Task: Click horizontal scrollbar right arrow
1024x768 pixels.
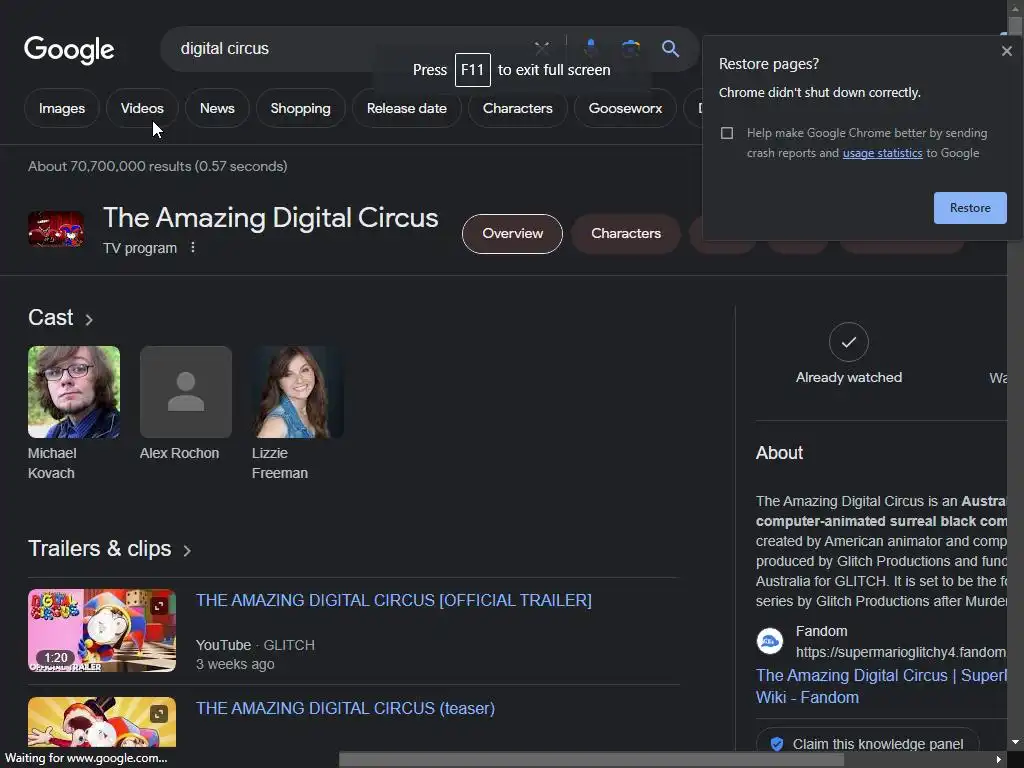Action: (998, 760)
